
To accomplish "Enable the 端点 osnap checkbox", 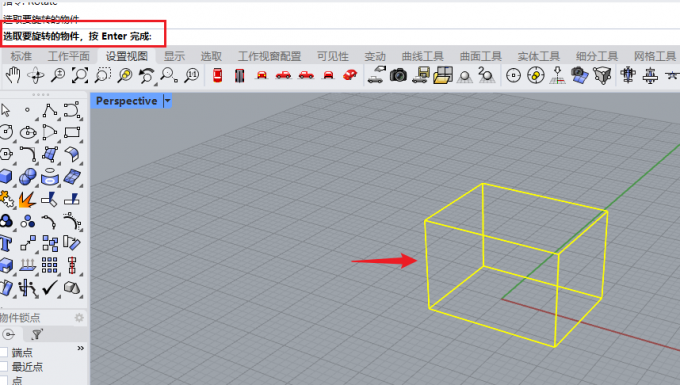I will [4, 352].
